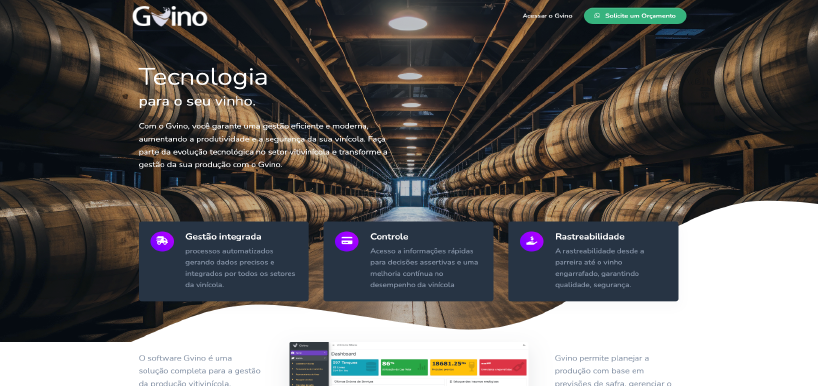This screenshot has width=818, height=386.
Task: Click the blue Tanques tile in dashboard preview
Action: click(355, 367)
